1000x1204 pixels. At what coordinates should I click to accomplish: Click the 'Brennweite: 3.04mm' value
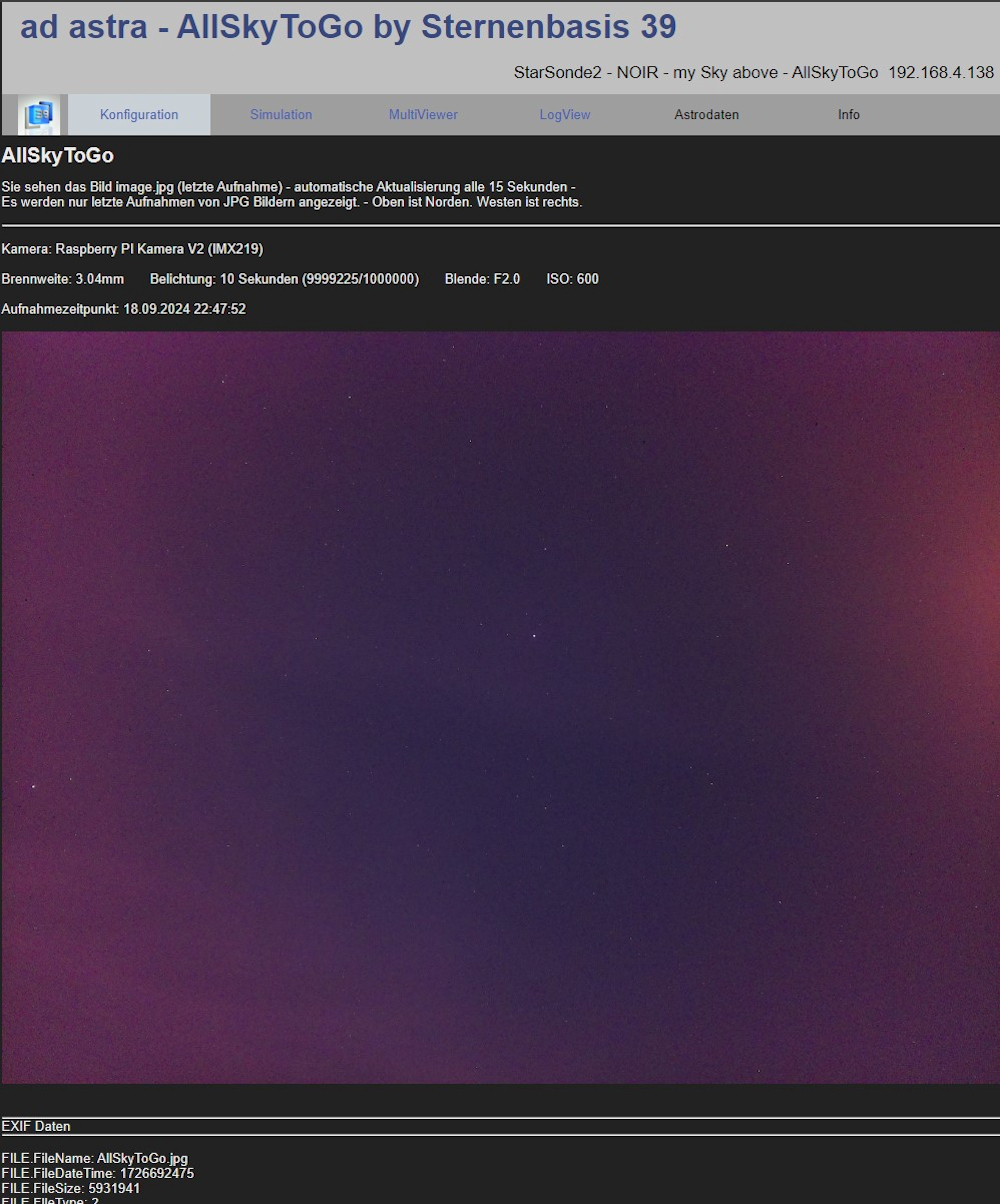pos(63,279)
